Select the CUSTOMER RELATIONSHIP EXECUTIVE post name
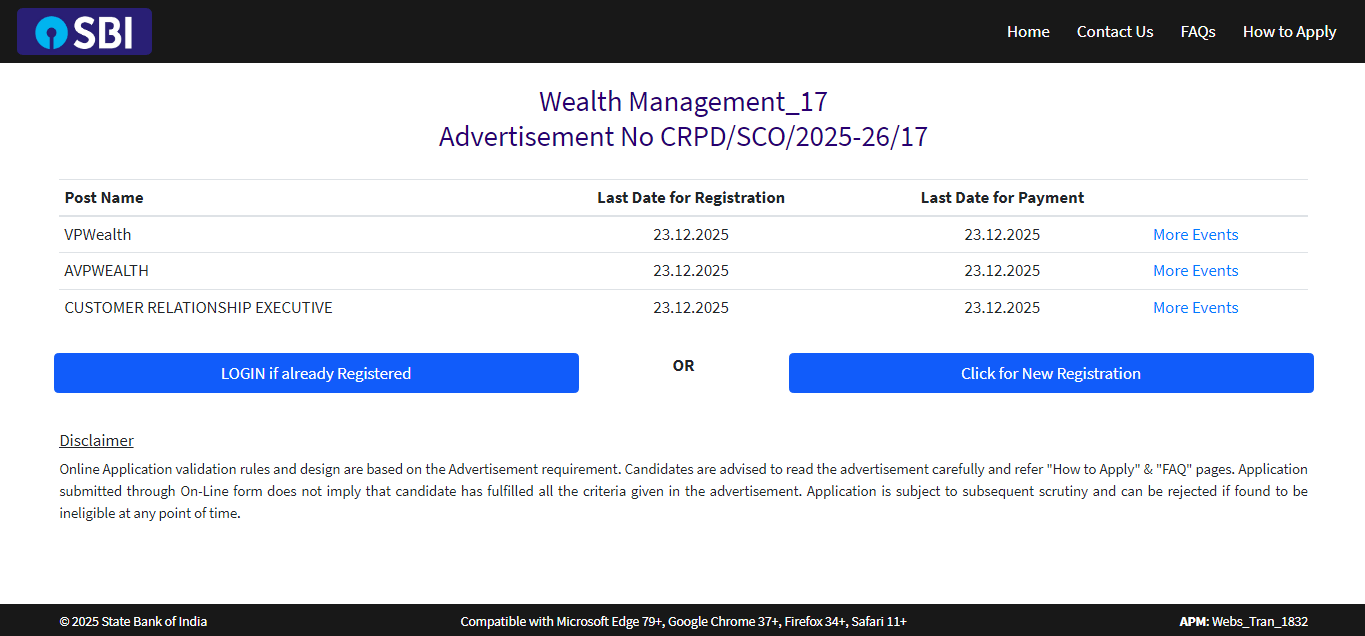 pos(198,307)
